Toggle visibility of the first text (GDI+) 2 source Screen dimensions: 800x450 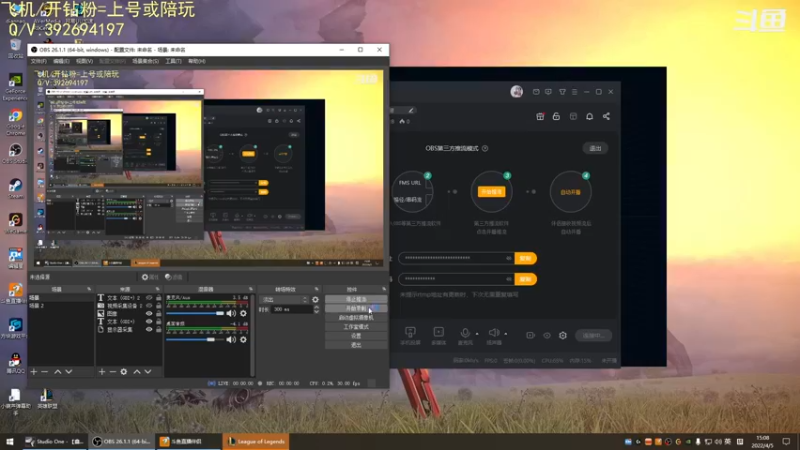[x=149, y=297]
